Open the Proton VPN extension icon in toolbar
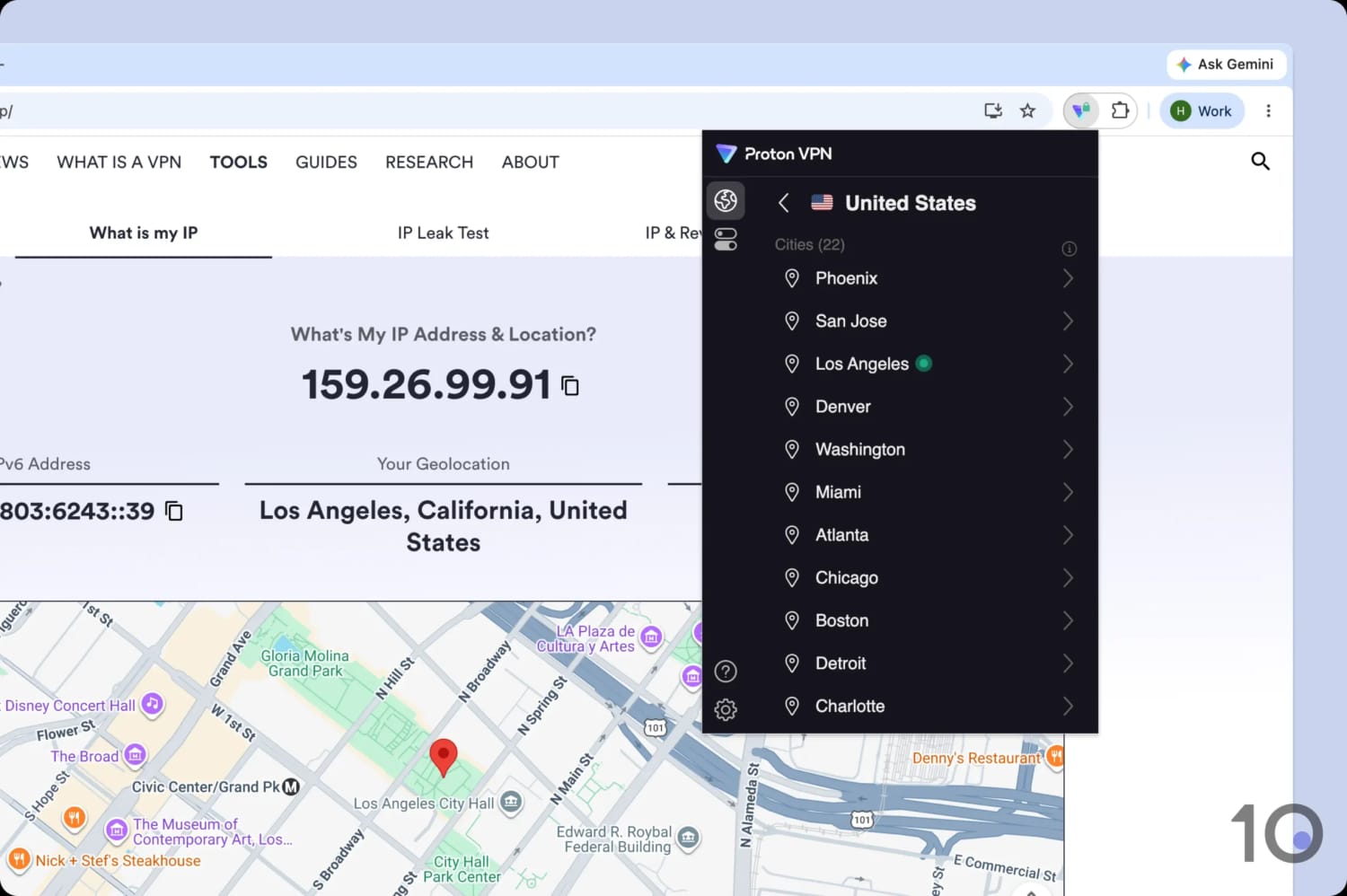 (x=1081, y=110)
